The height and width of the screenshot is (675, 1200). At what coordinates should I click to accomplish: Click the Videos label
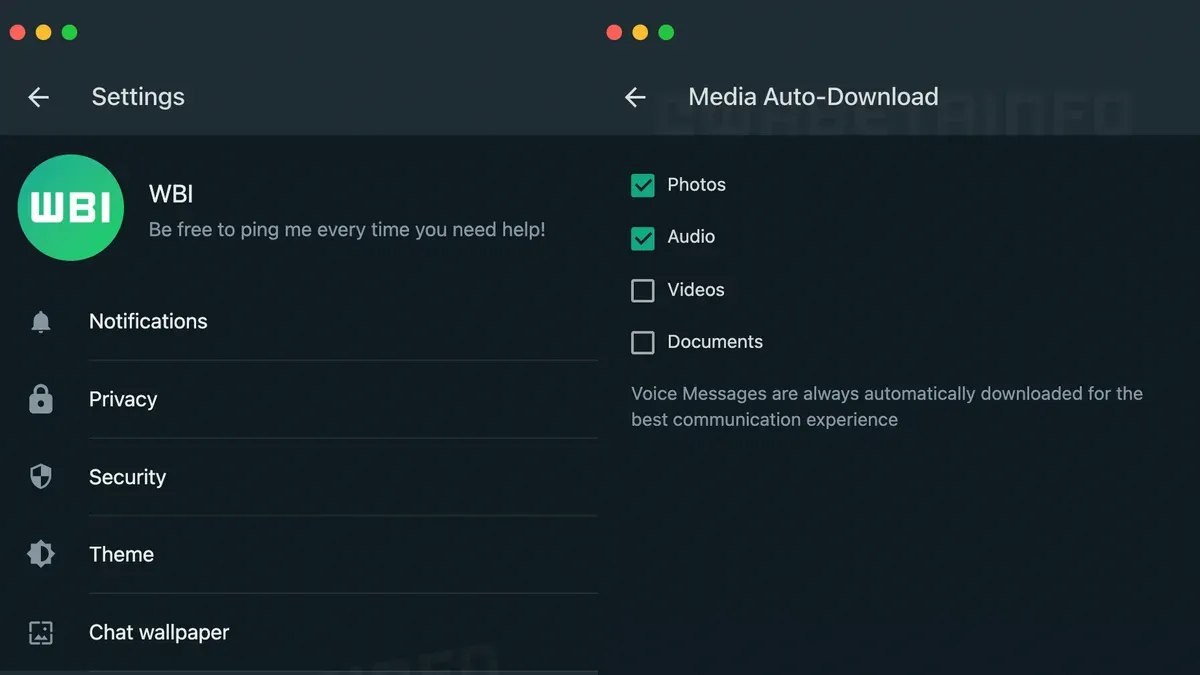(696, 290)
